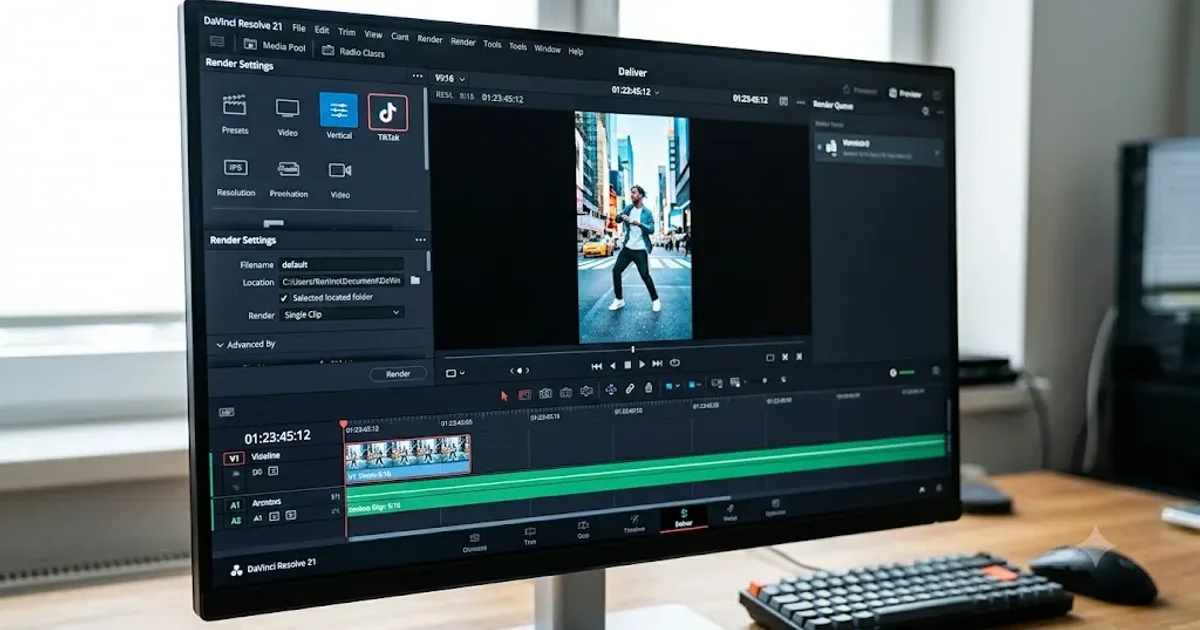Open the Render Queue three-dots options
Screen dimensions: 1200x630
[x=939, y=112]
